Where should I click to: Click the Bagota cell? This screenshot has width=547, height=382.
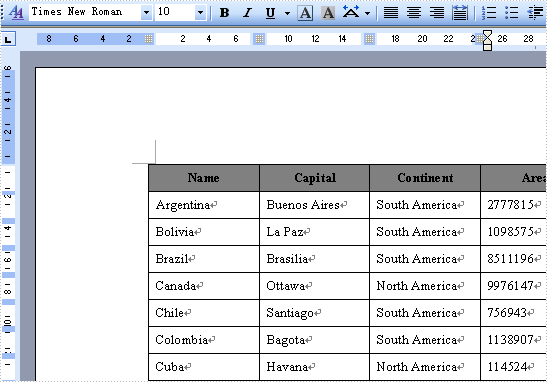click(x=314, y=340)
